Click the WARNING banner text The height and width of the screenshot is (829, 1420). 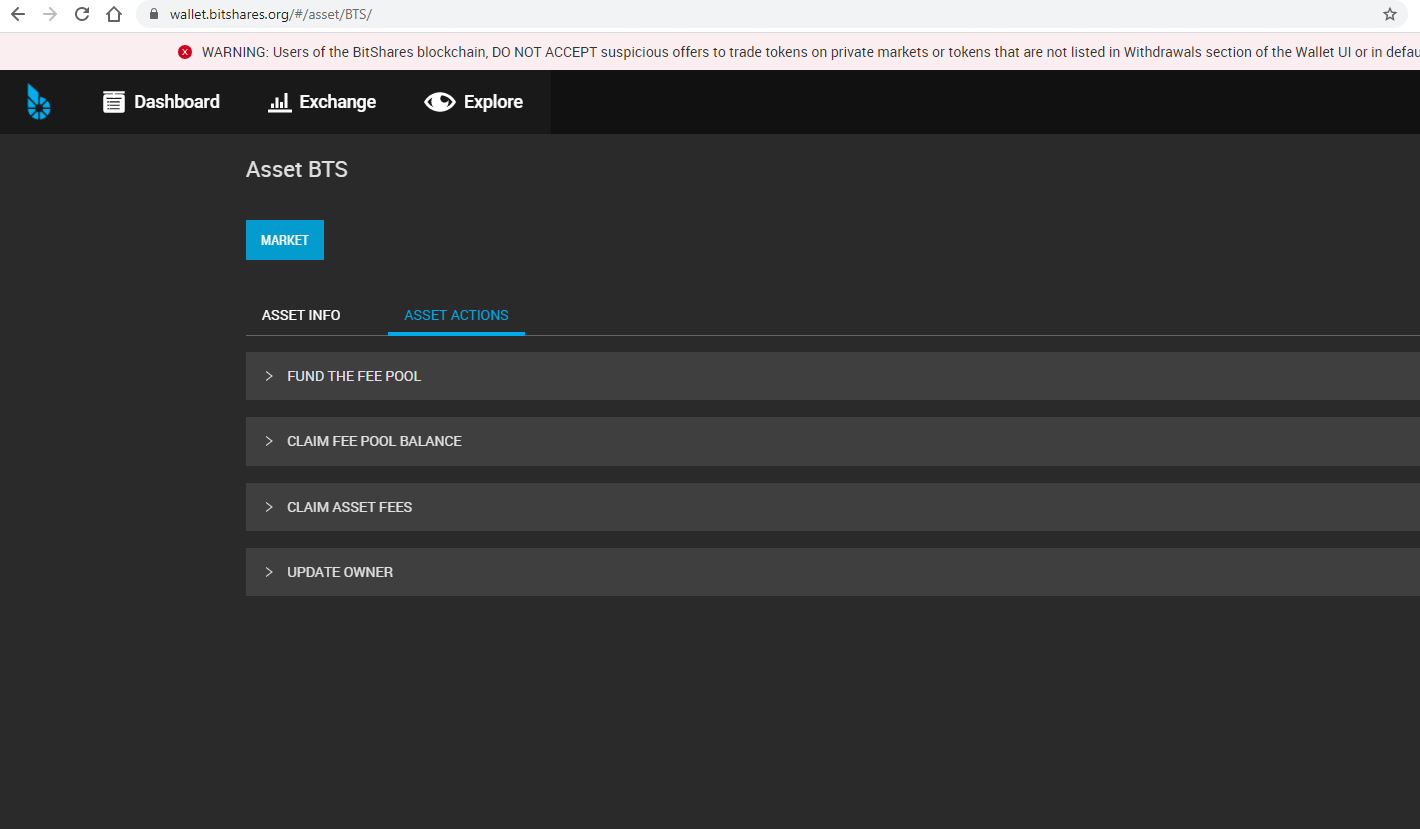tap(810, 52)
